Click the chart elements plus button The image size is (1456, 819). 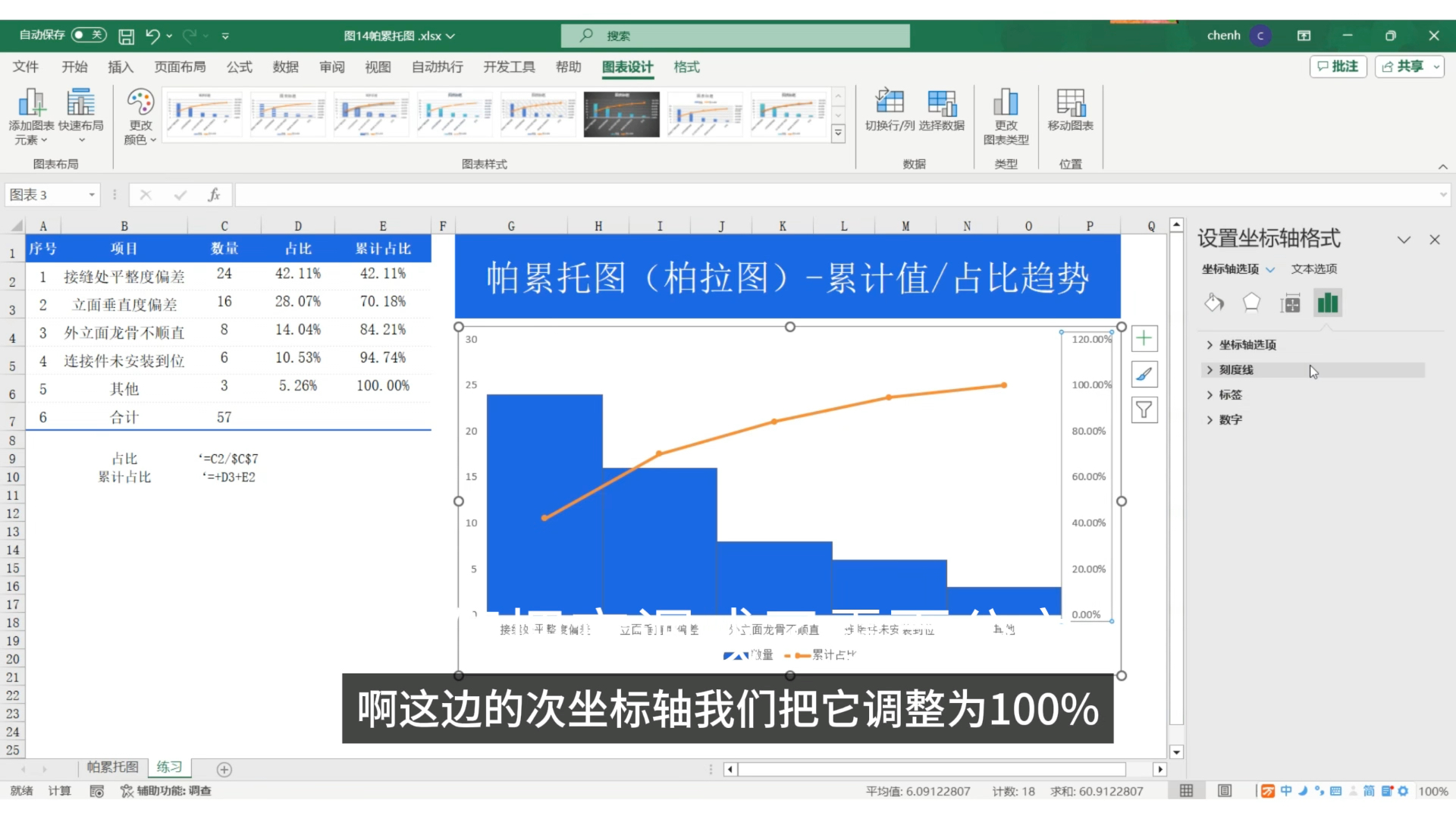1144,338
